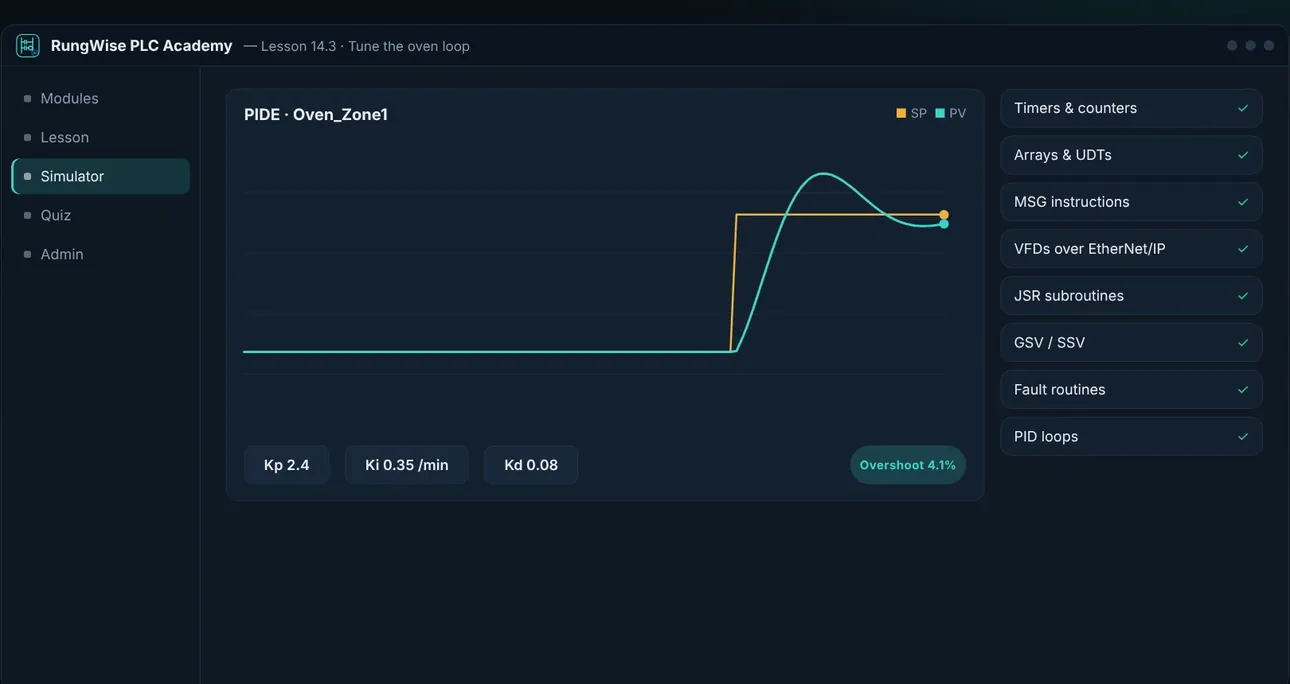
Task: Open the Fault routines topic
Action: click(1131, 390)
